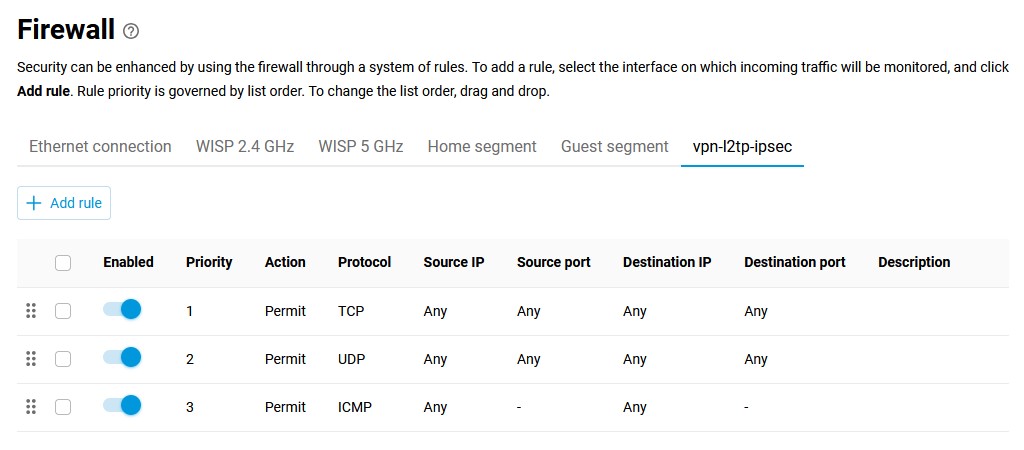The height and width of the screenshot is (450, 1024).
Task: Go to the WISP 5 GHz tab
Action: pyautogui.click(x=361, y=146)
